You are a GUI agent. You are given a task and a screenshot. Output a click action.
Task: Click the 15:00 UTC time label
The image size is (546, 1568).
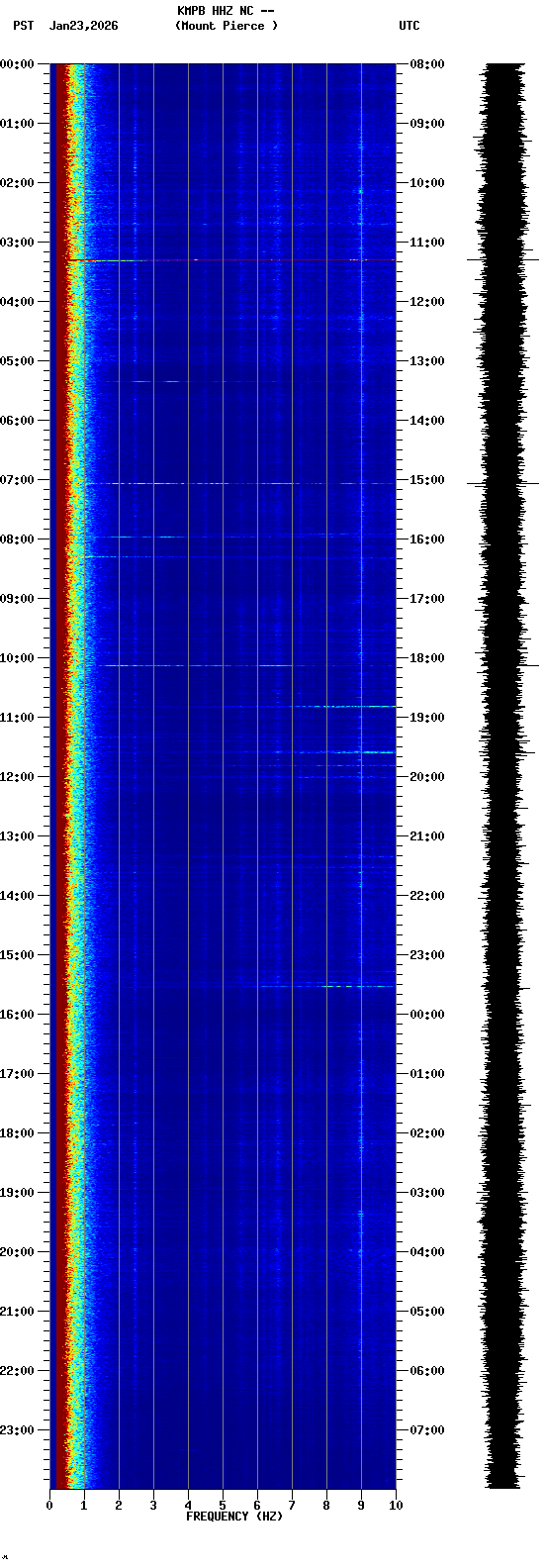(x=427, y=480)
